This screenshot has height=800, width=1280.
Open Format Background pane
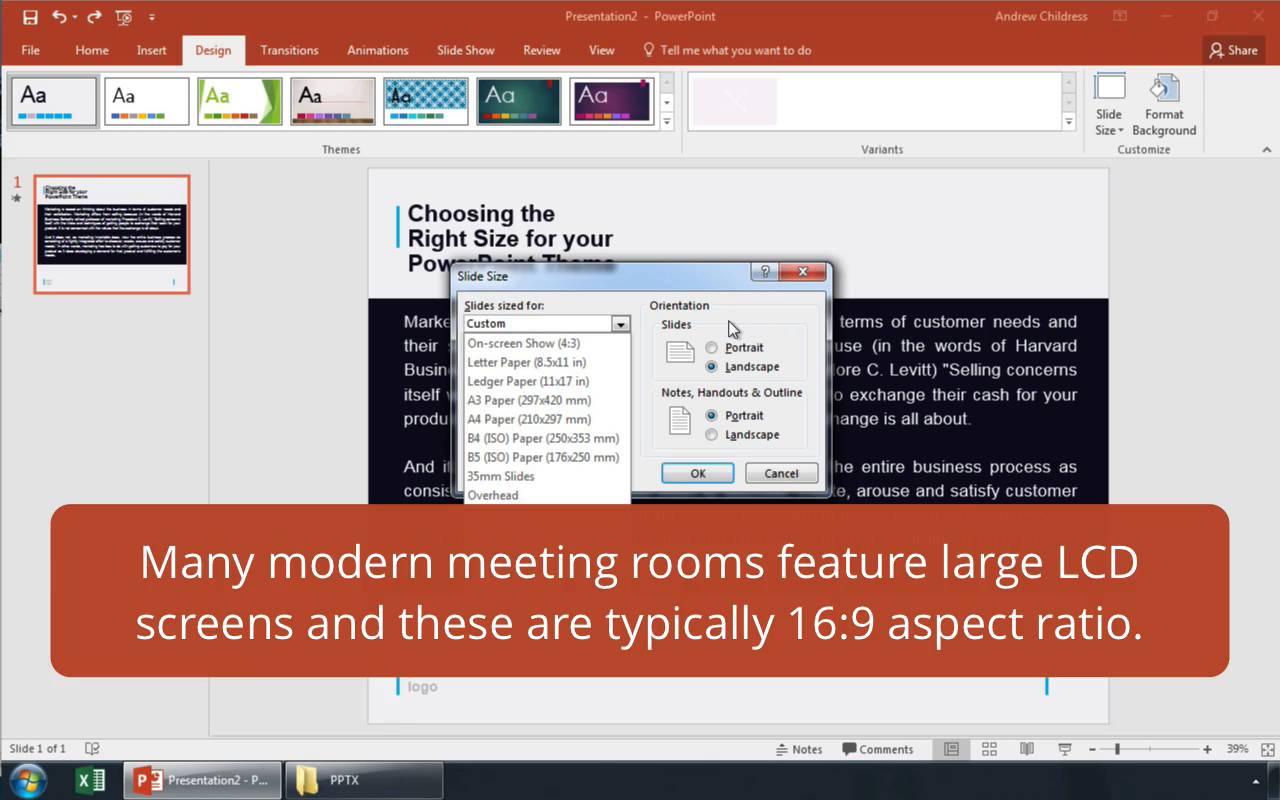(1164, 104)
